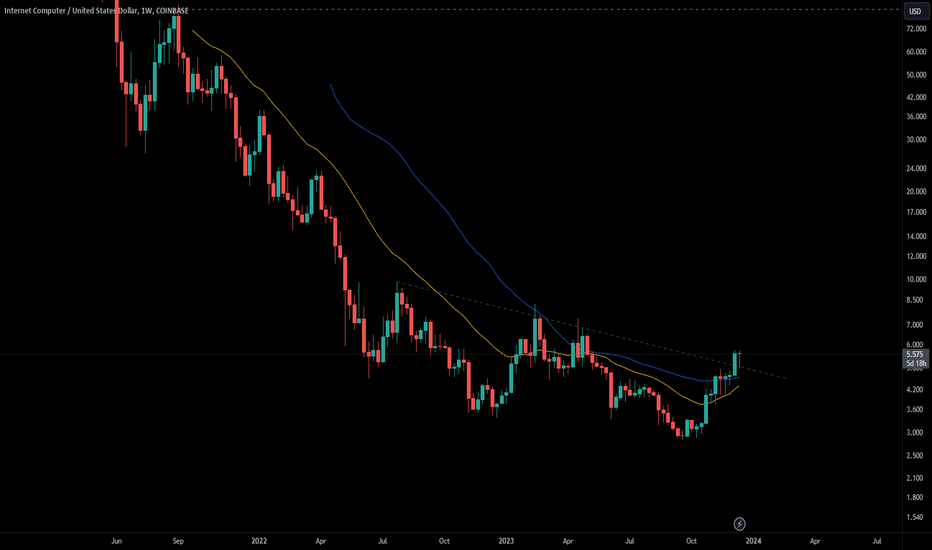Click the Jun label on the time axis
Viewport: 932px width, 550px height.
pos(116,541)
